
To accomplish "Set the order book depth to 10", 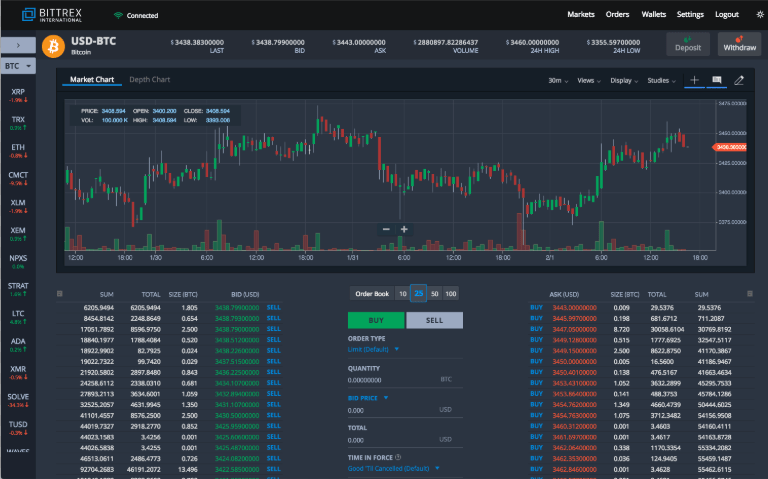I will (x=403, y=294).
